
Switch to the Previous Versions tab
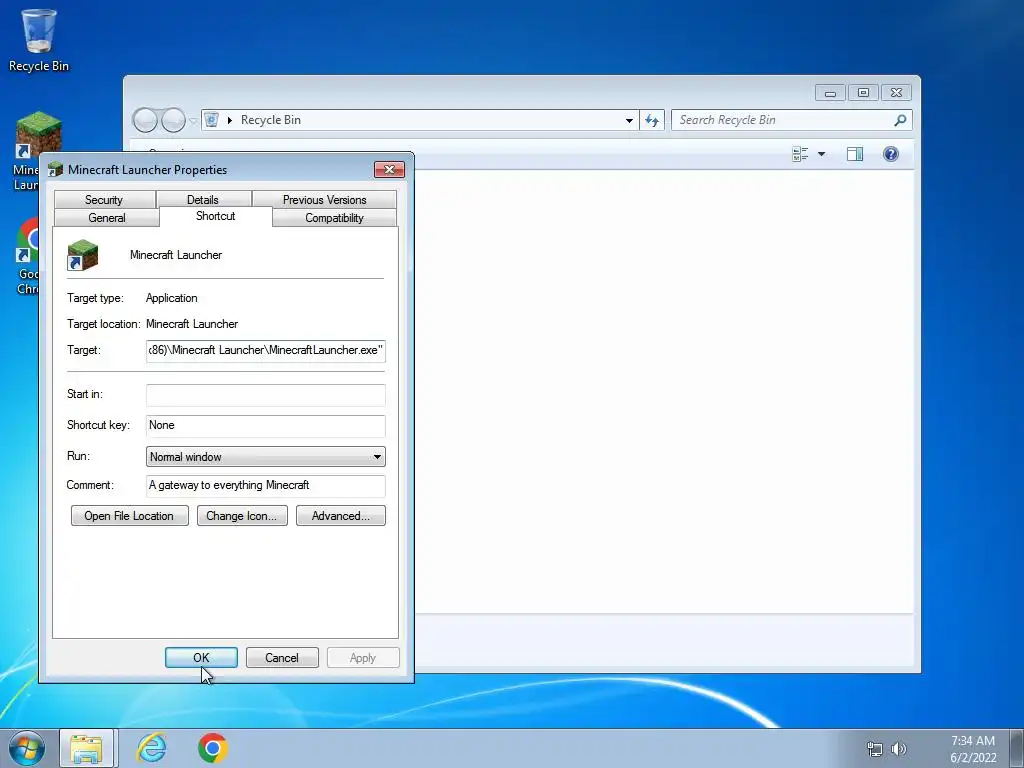(325, 200)
